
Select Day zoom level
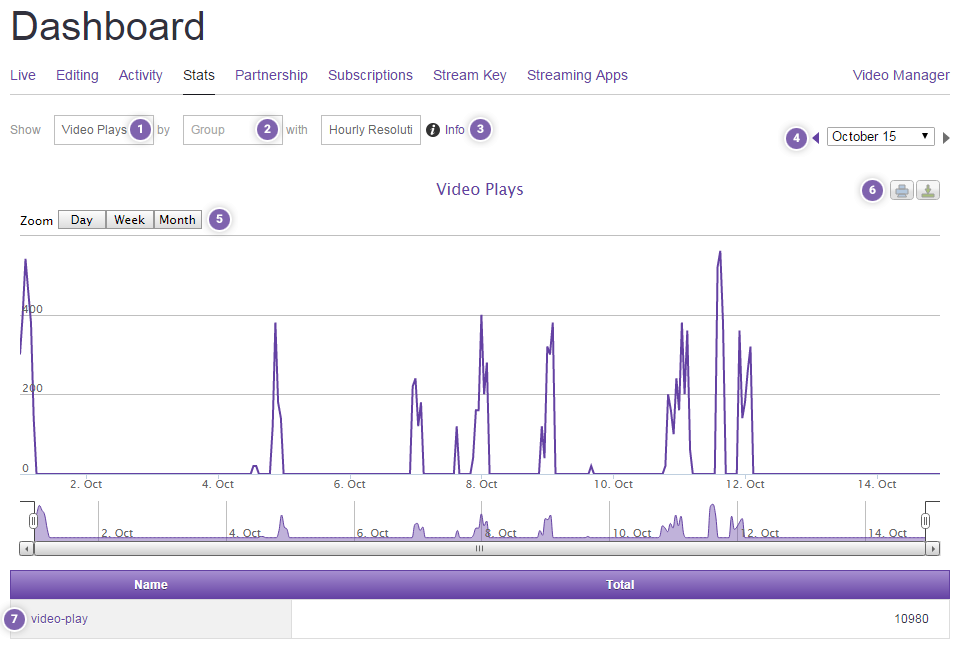[x=81, y=219]
